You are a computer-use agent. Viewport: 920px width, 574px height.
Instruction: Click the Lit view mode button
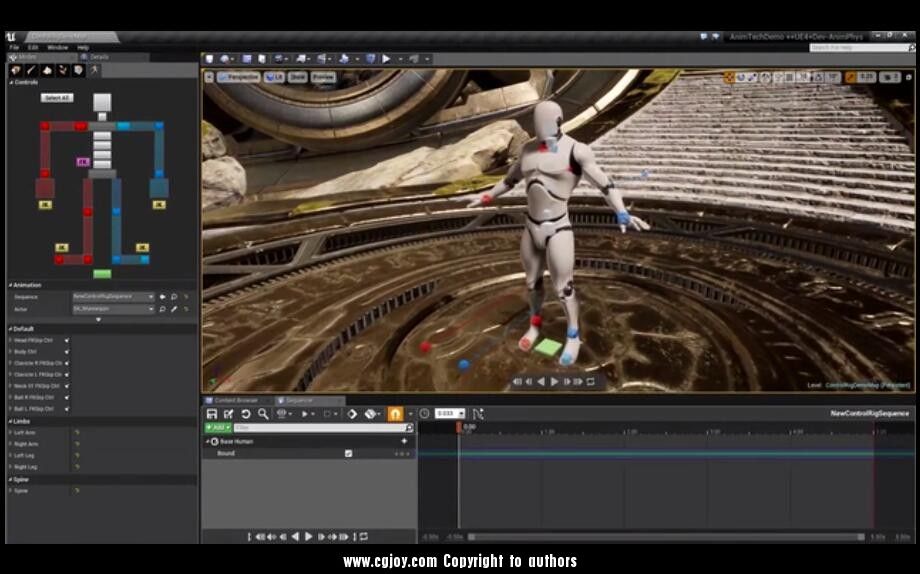(x=274, y=77)
